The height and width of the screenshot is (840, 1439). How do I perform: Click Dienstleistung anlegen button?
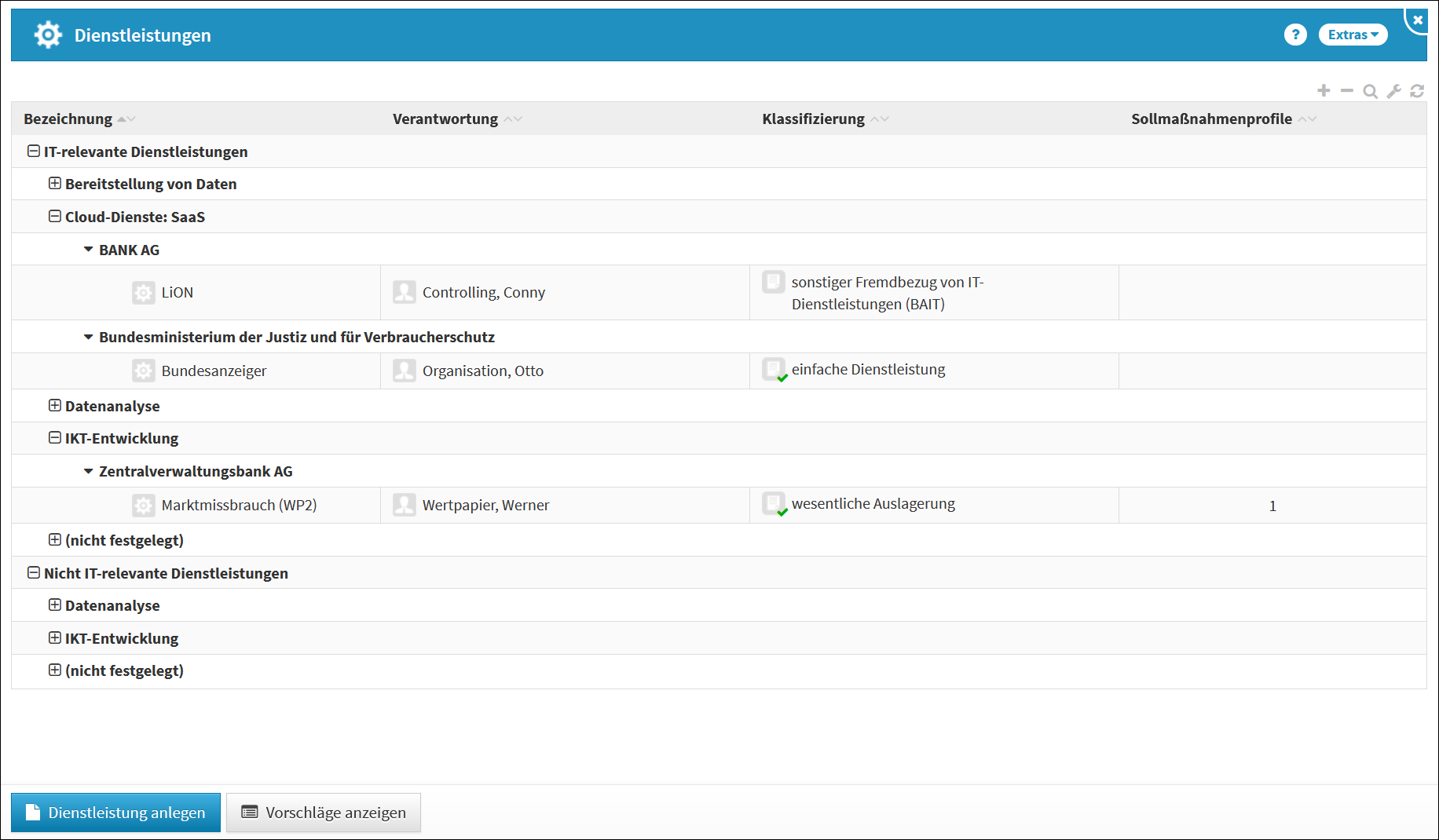[115, 813]
